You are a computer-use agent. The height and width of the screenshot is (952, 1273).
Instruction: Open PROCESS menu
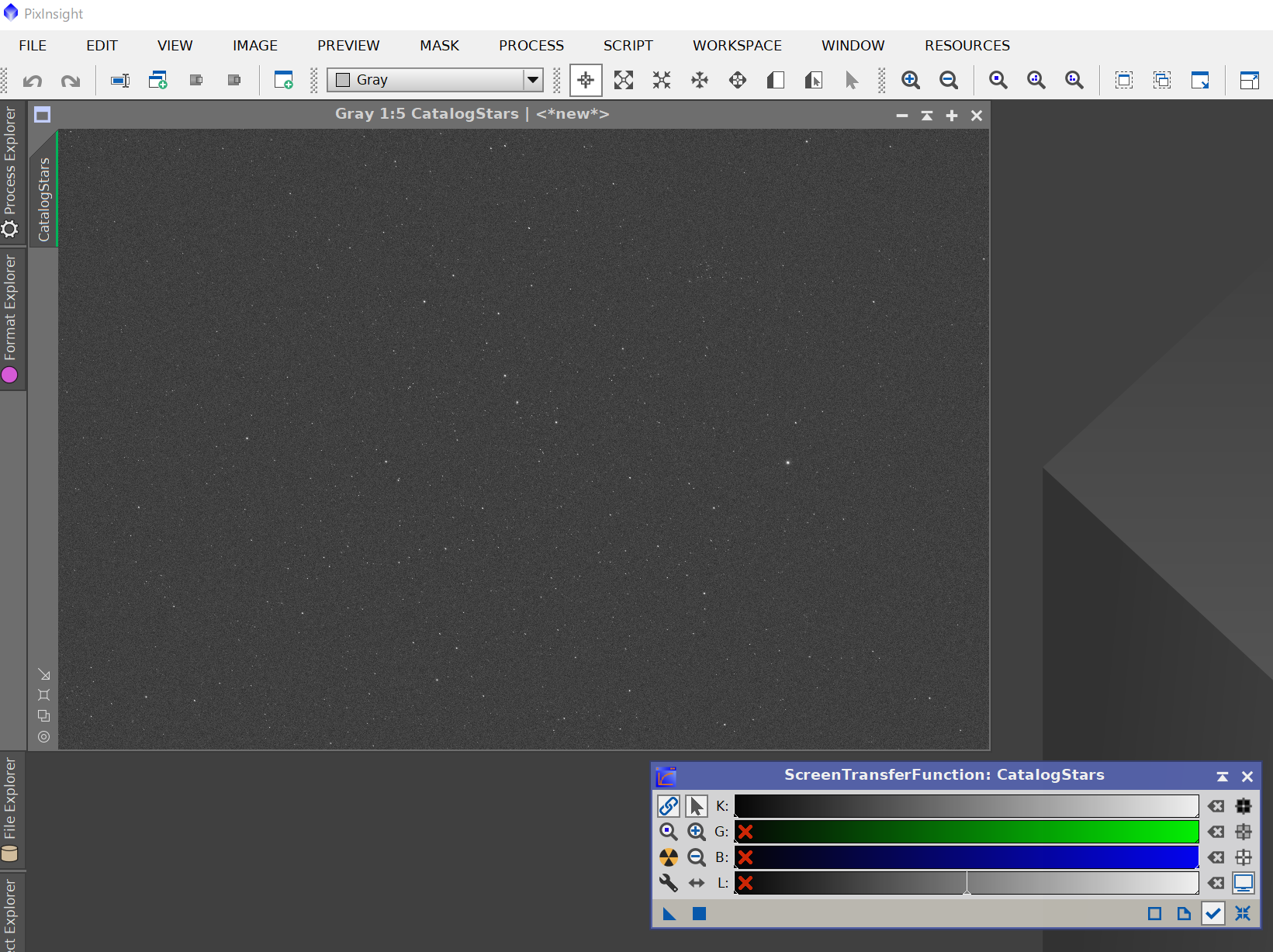pyautogui.click(x=531, y=46)
